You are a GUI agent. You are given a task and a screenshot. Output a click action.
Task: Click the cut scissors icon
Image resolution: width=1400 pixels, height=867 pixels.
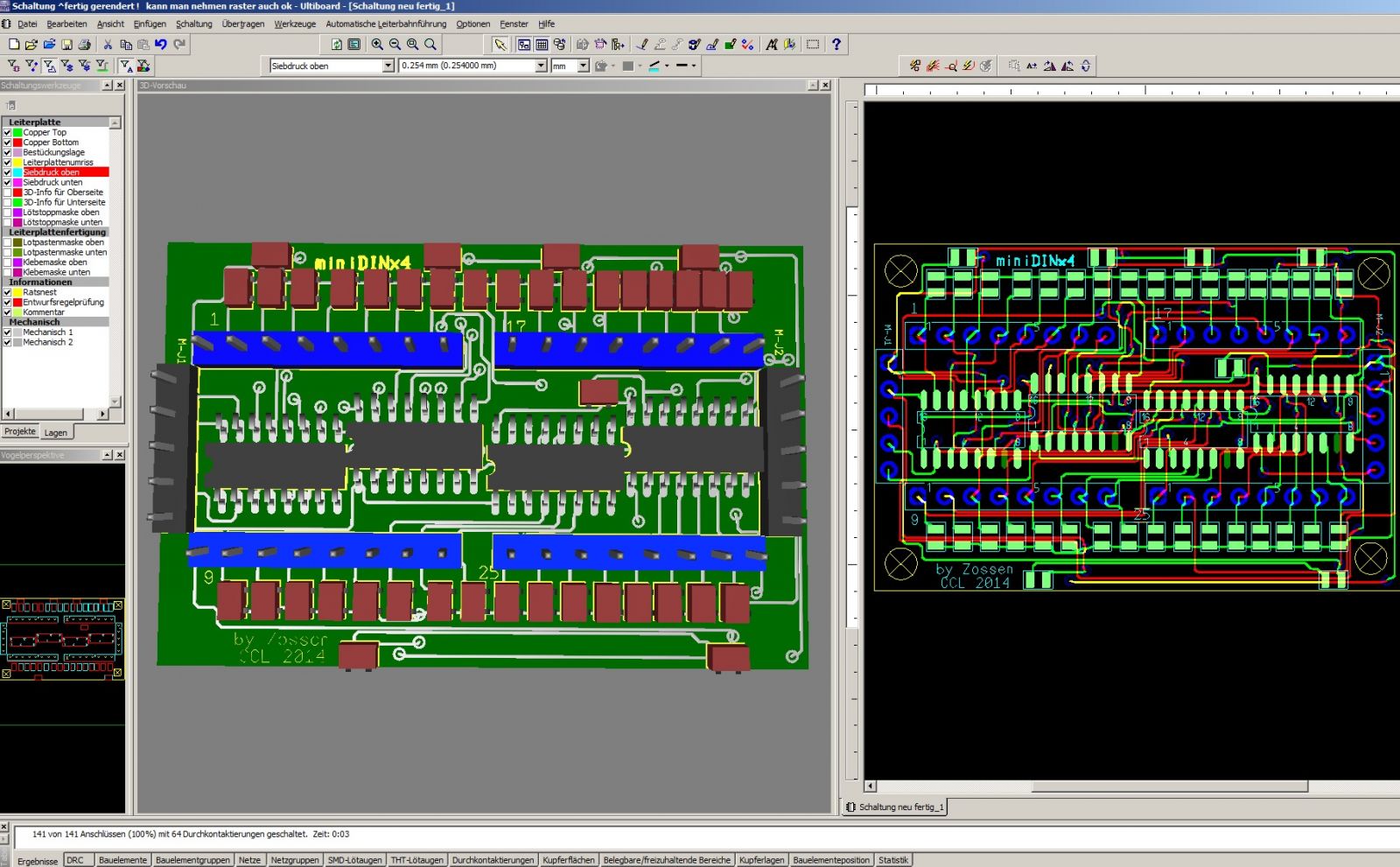click(x=108, y=45)
